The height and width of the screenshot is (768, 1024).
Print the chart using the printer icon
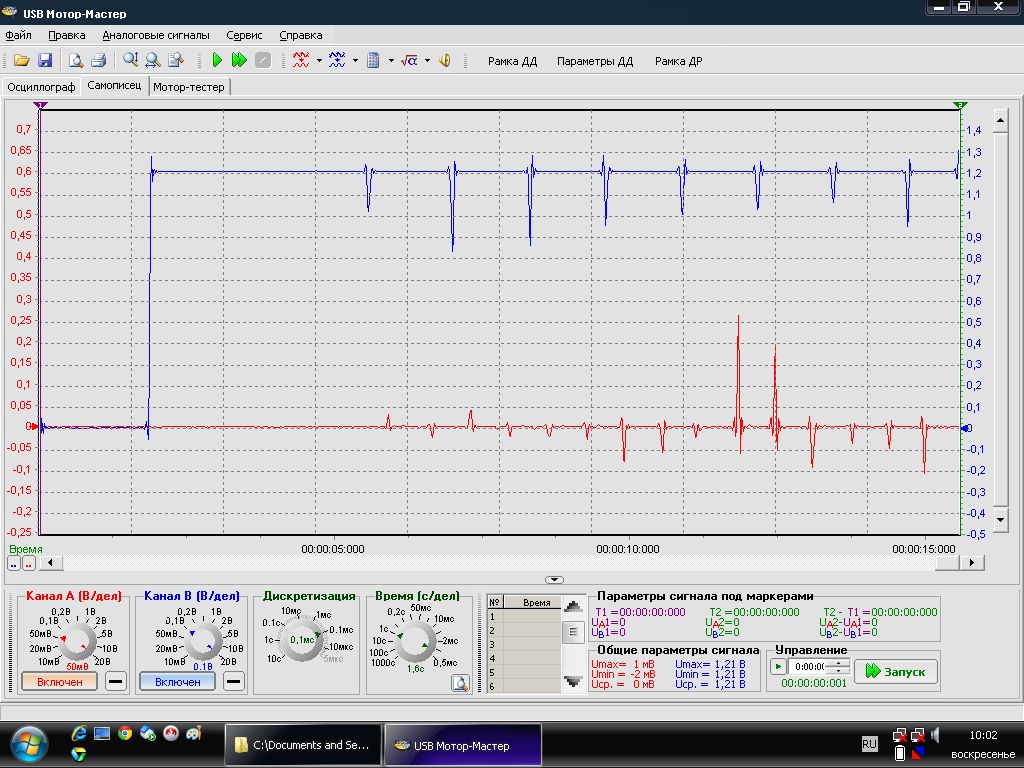[x=99, y=61]
